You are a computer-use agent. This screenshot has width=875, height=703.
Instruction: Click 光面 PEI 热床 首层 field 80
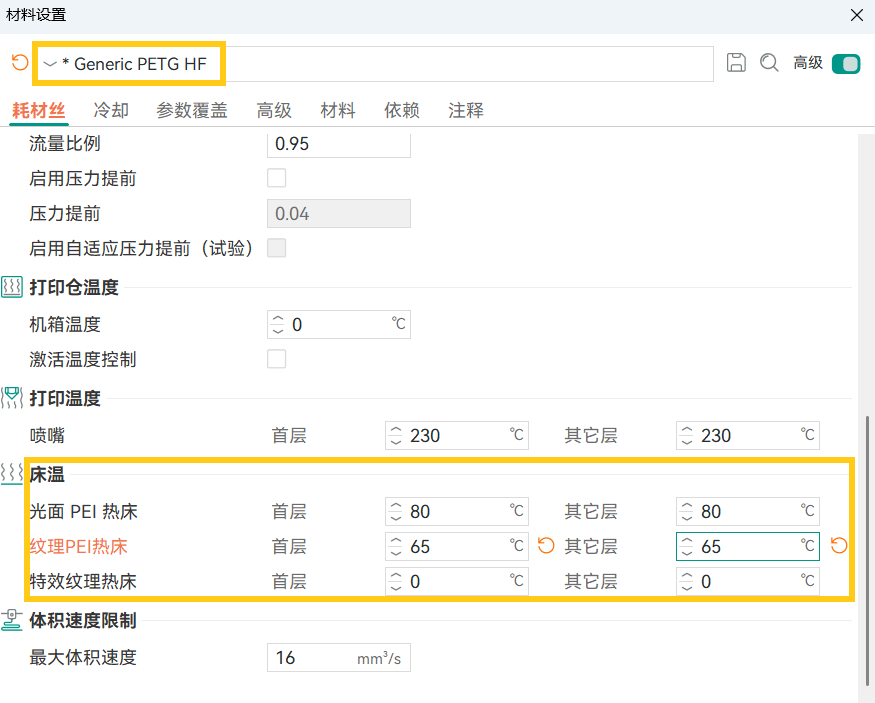(x=456, y=511)
